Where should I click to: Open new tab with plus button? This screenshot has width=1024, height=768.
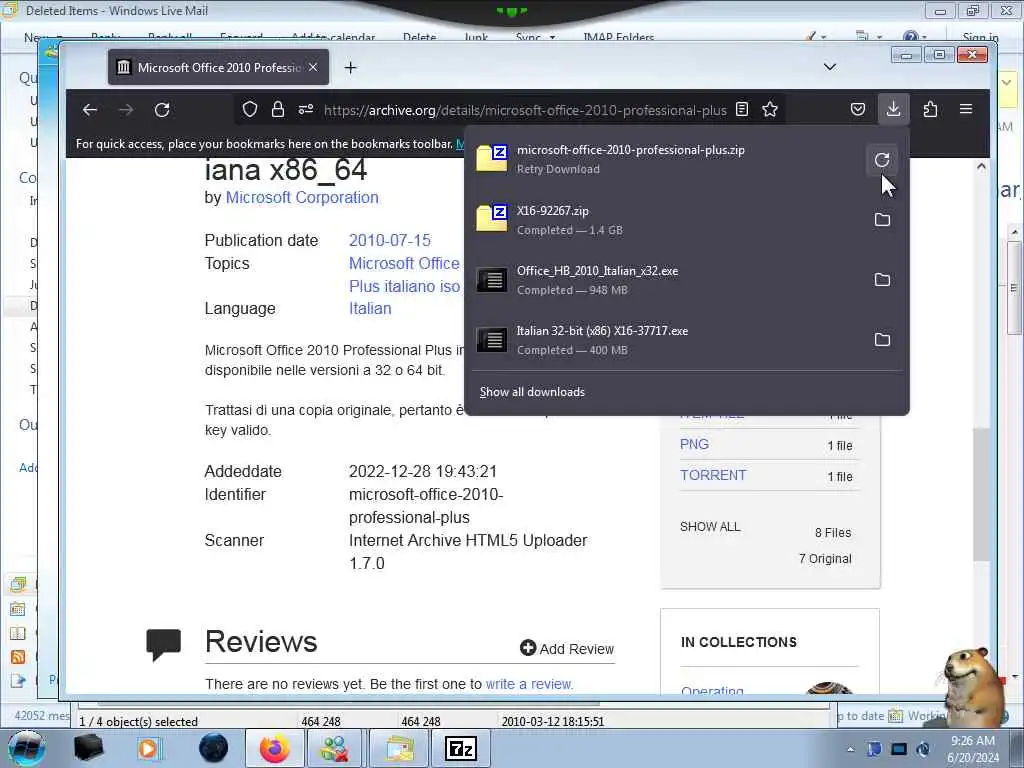351,68
